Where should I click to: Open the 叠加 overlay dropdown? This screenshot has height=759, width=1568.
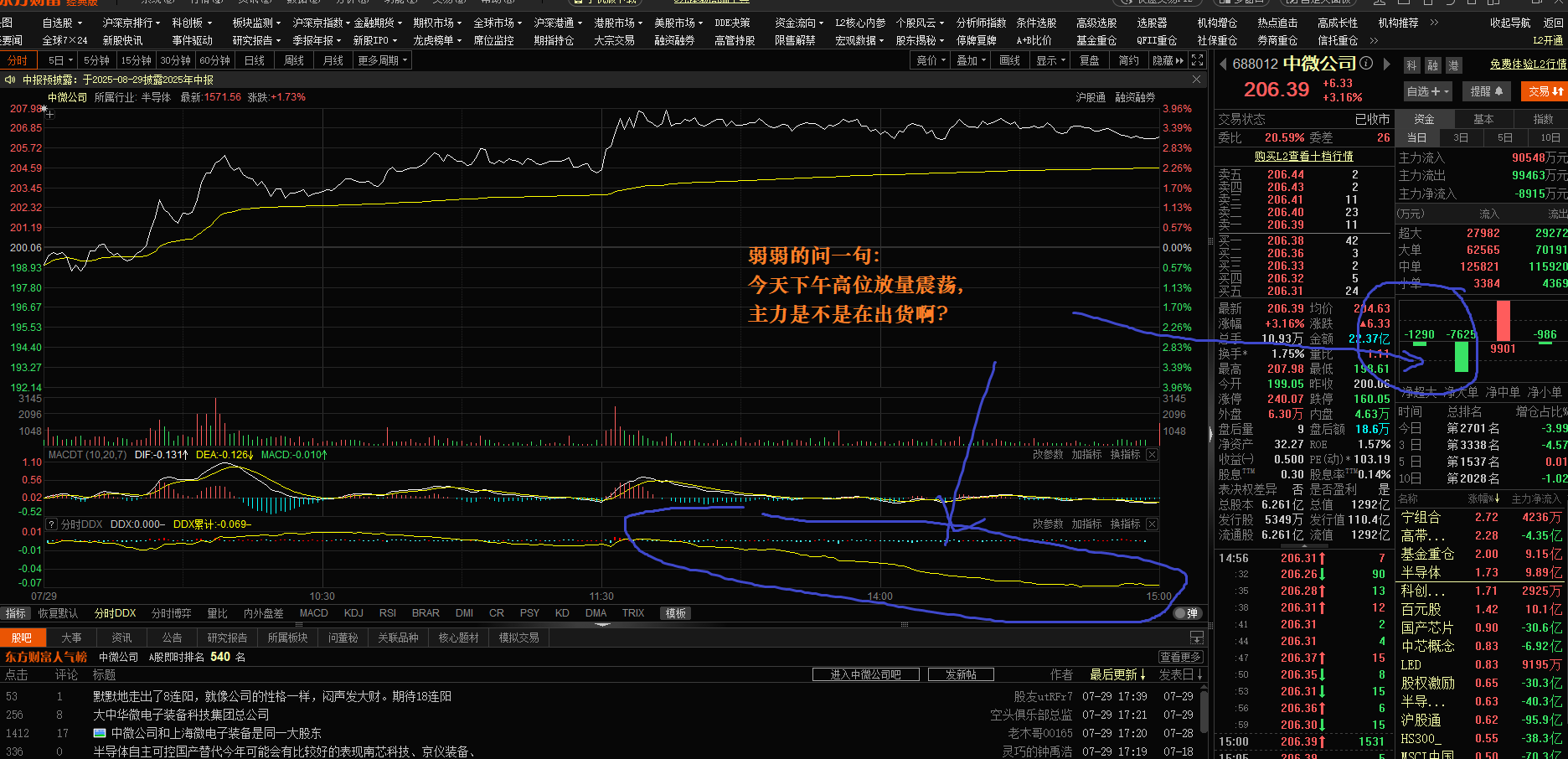tap(971, 60)
